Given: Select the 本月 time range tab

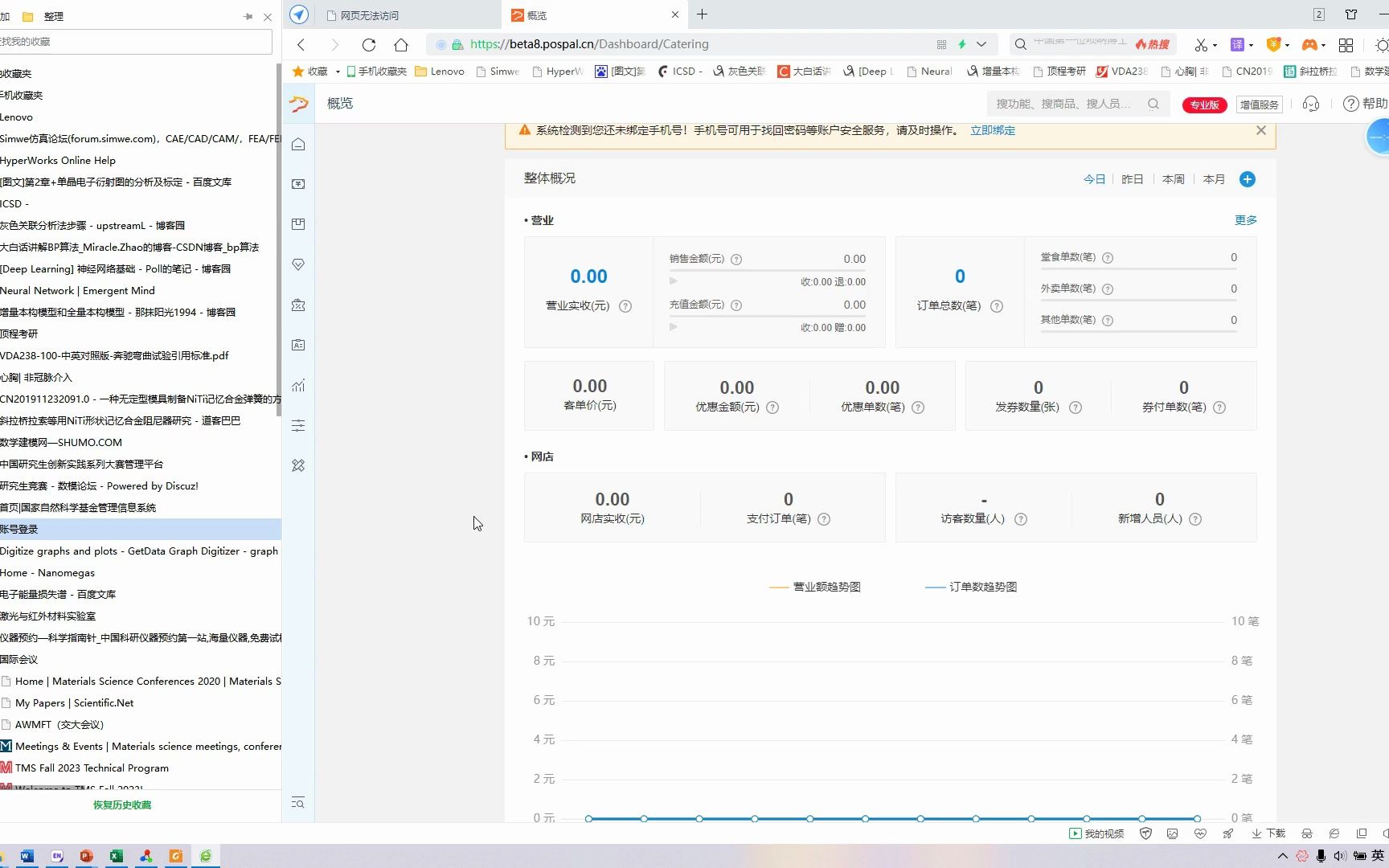Looking at the screenshot, I should coord(1214,179).
